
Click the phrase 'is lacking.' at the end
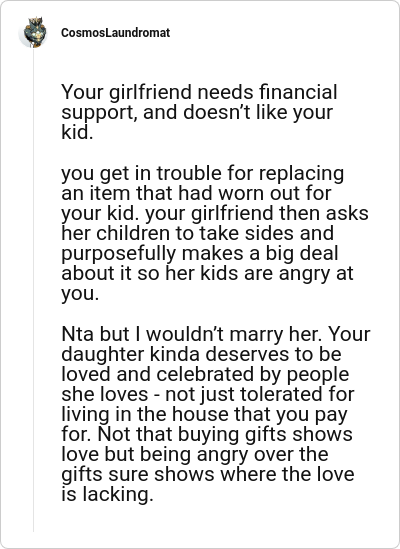tap(107, 495)
